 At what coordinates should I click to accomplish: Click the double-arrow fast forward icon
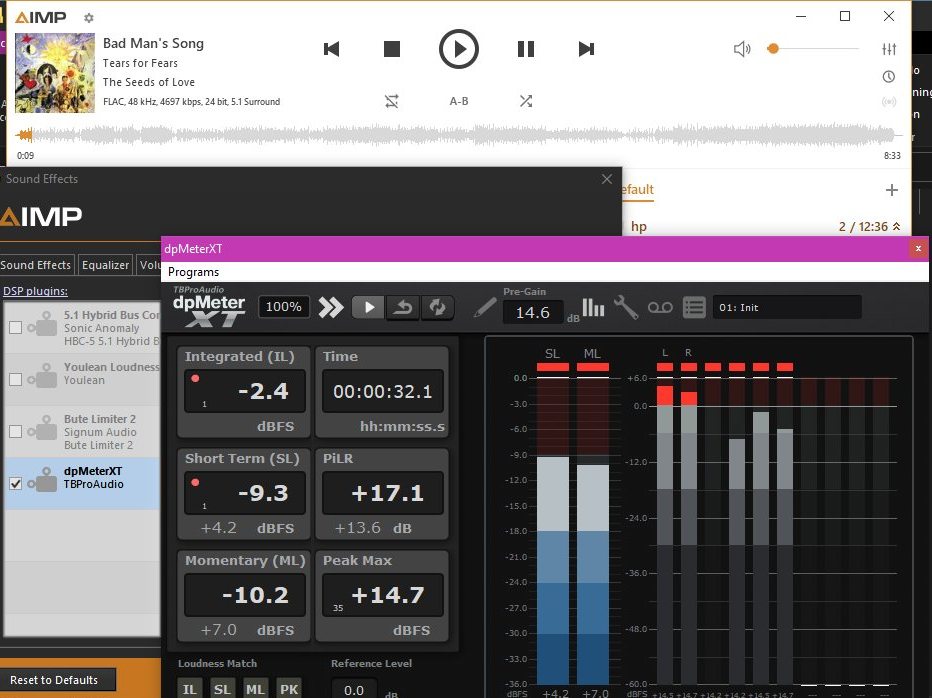coord(330,307)
